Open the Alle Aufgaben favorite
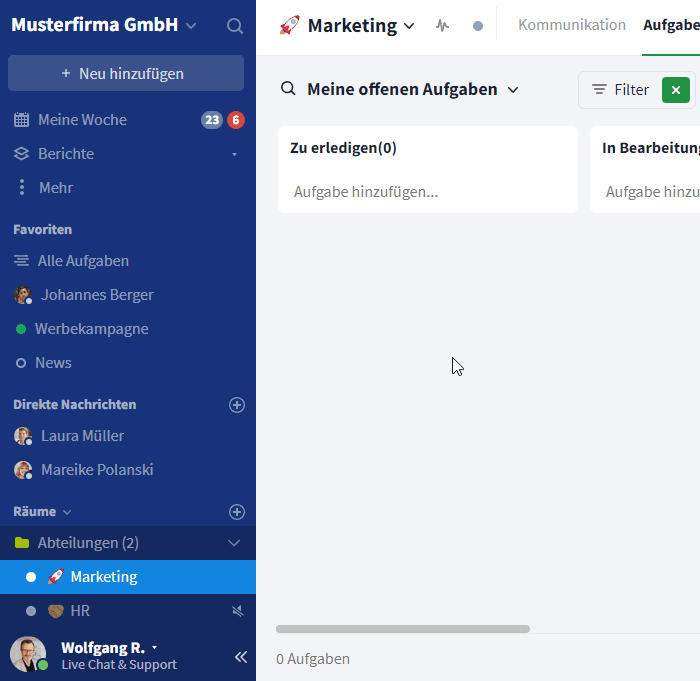 pyautogui.click(x=83, y=261)
